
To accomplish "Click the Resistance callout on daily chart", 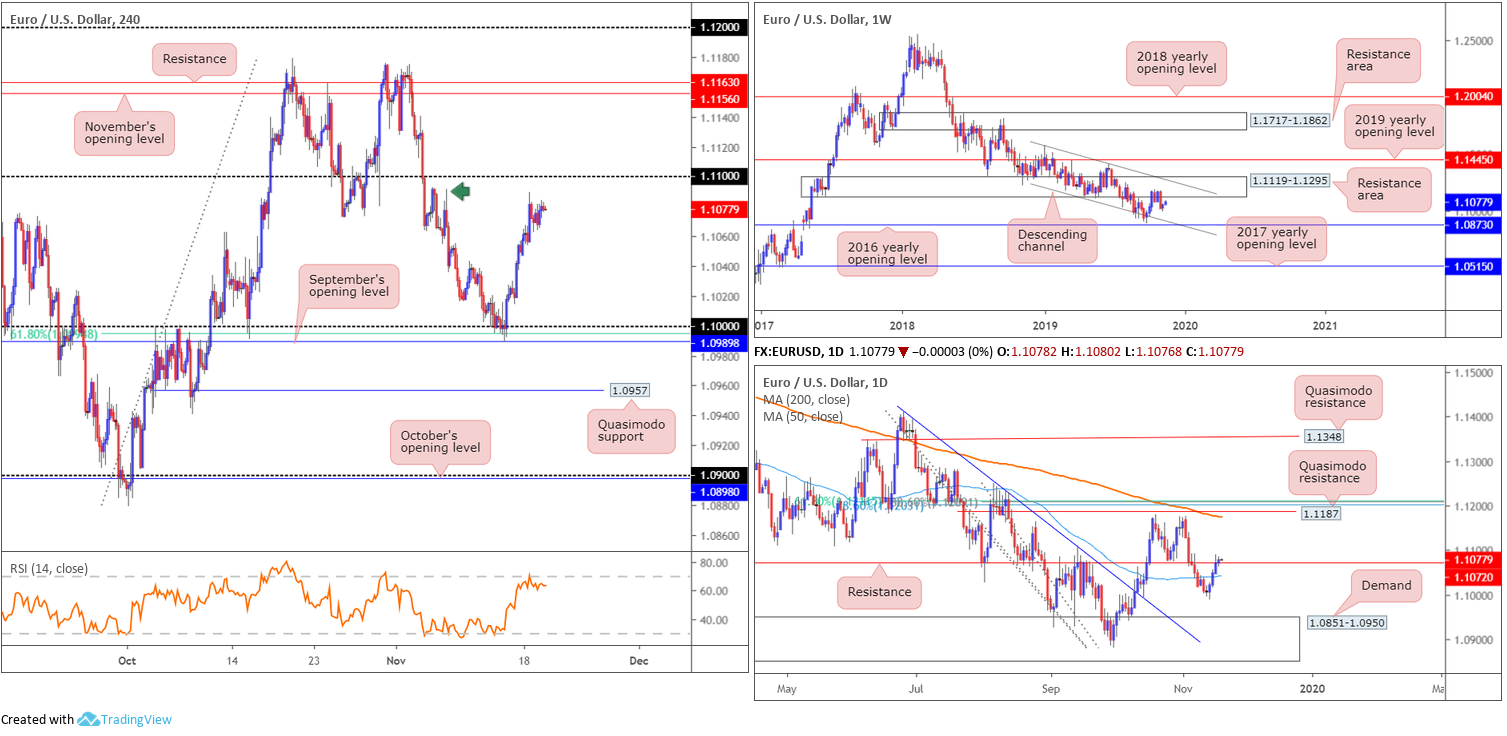I will [x=880, y=591].
